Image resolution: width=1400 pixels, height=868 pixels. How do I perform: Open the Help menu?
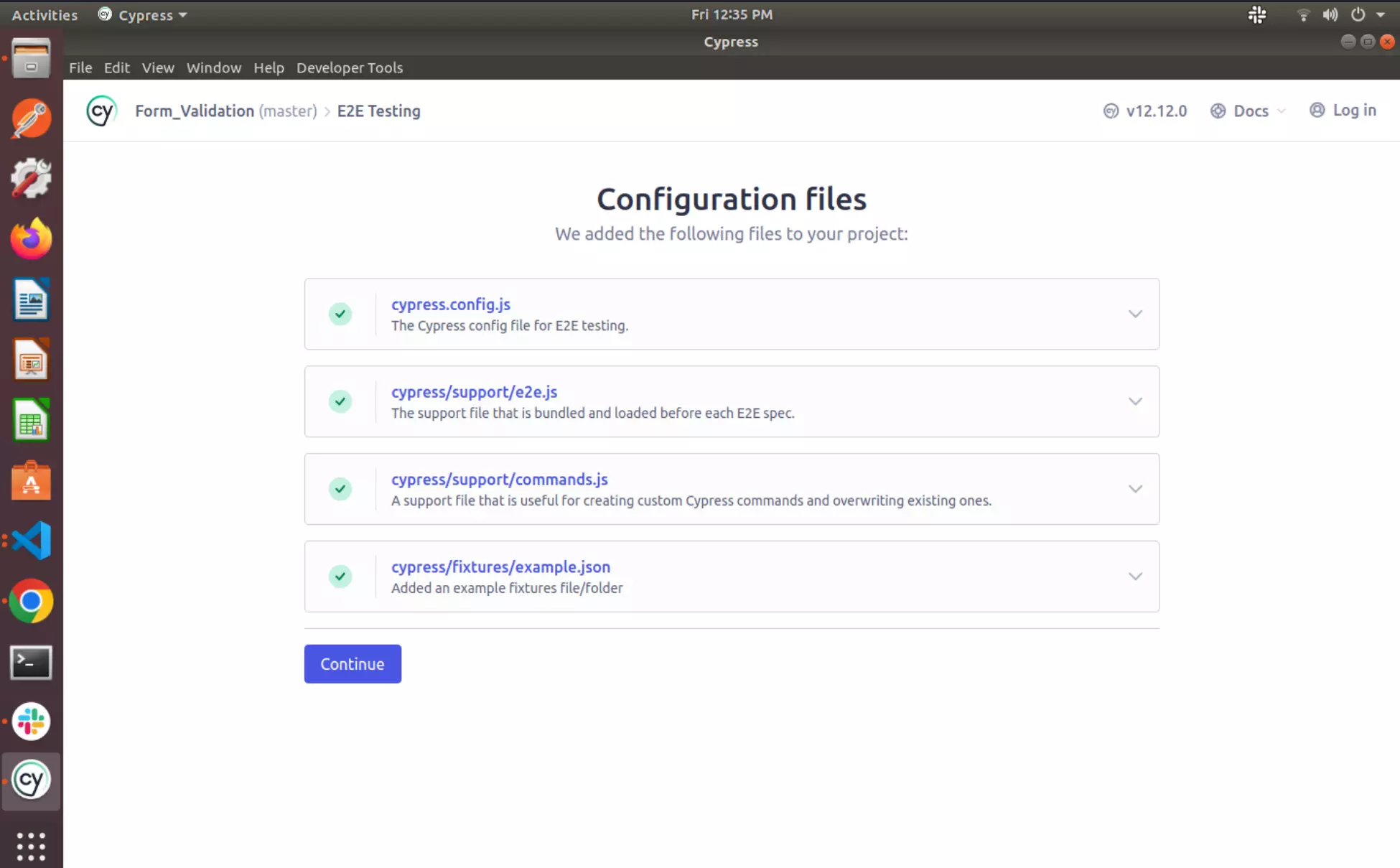click(x=269, y=67)
